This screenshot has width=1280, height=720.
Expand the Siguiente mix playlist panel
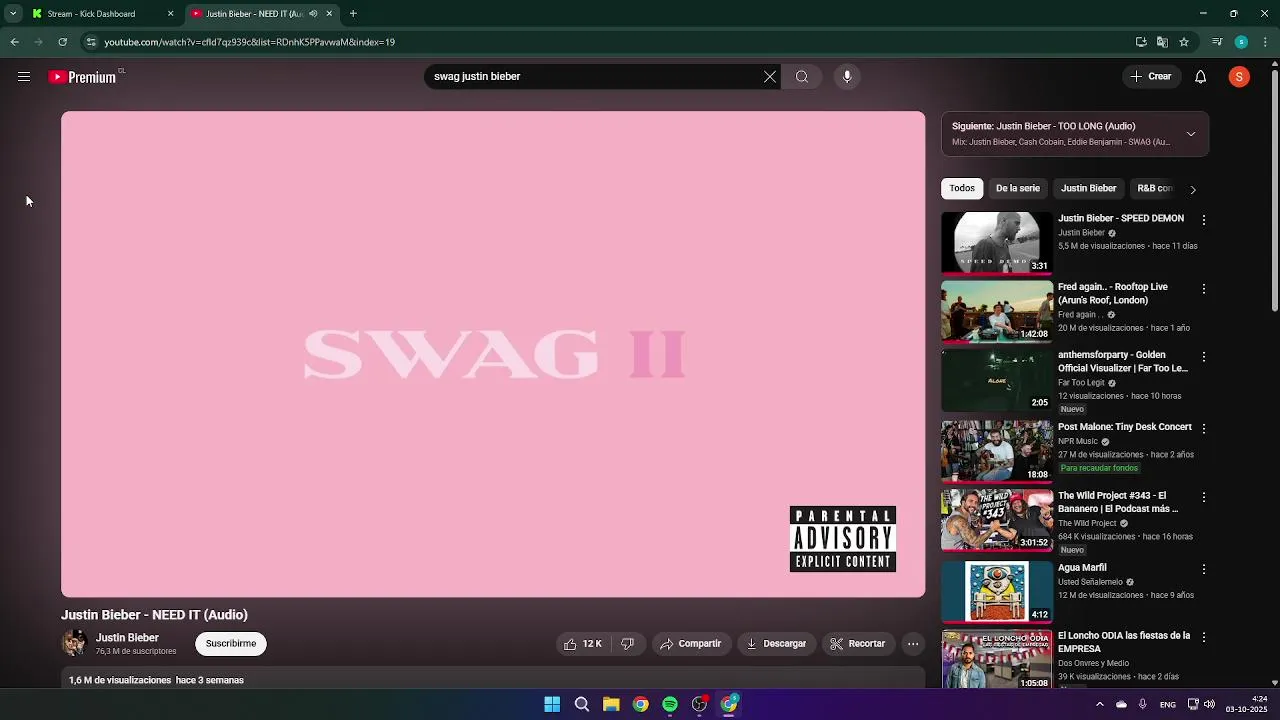(1190, 134)
